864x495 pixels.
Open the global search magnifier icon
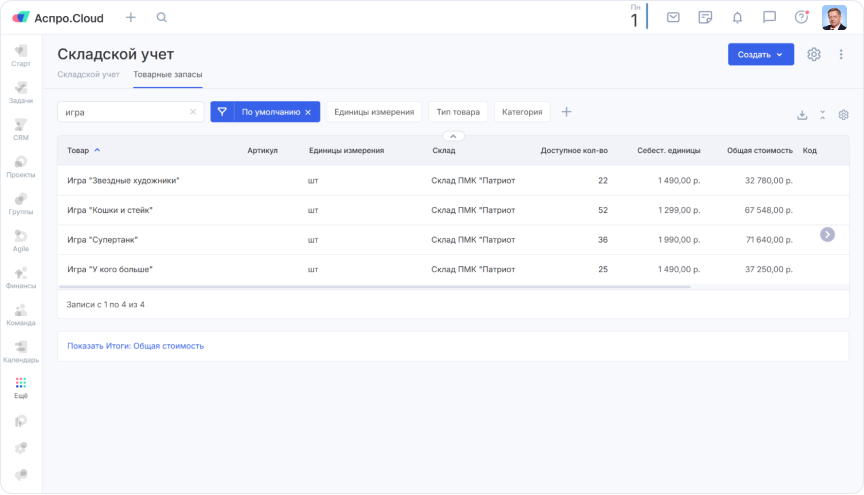coord(162,17)
